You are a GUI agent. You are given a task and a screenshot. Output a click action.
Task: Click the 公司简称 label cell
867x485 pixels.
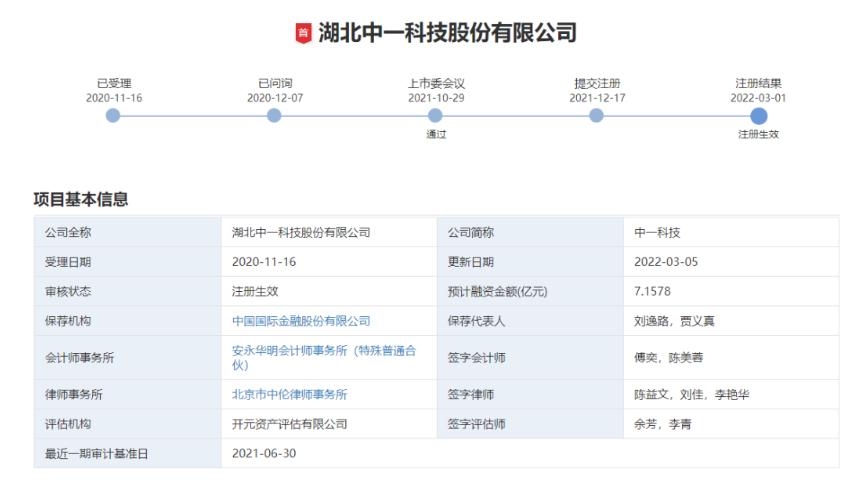[530, 232]
